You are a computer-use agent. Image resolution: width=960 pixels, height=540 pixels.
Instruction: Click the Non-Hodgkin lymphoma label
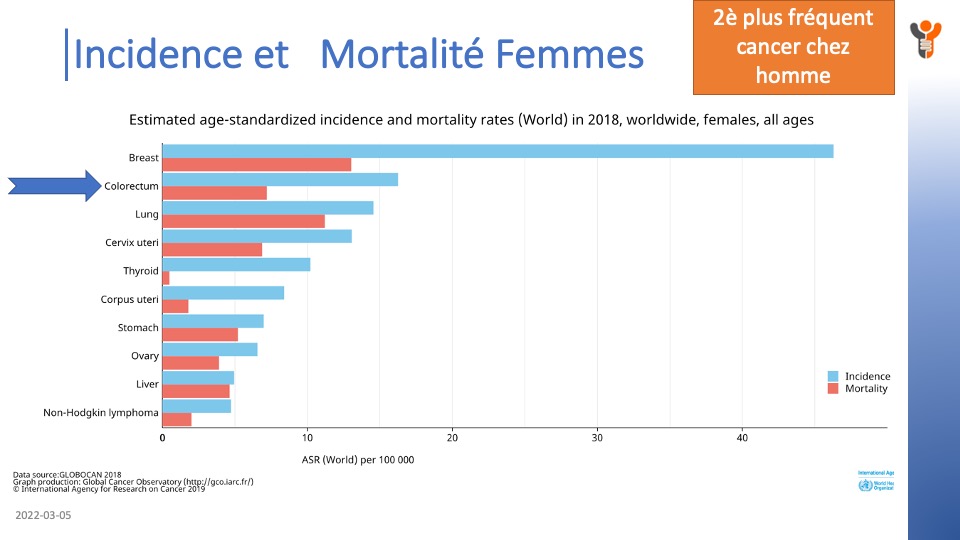click(x=101, y=413)
